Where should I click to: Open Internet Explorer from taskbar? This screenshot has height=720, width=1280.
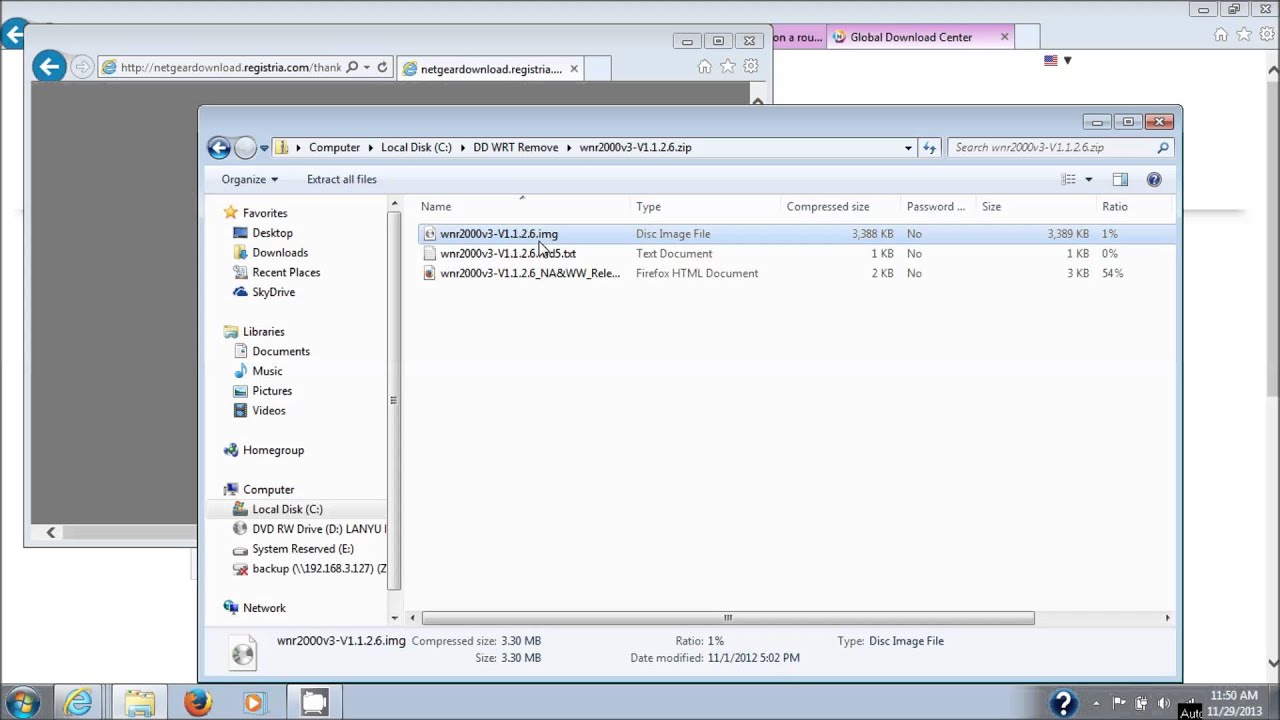click(x=79, y=702)
